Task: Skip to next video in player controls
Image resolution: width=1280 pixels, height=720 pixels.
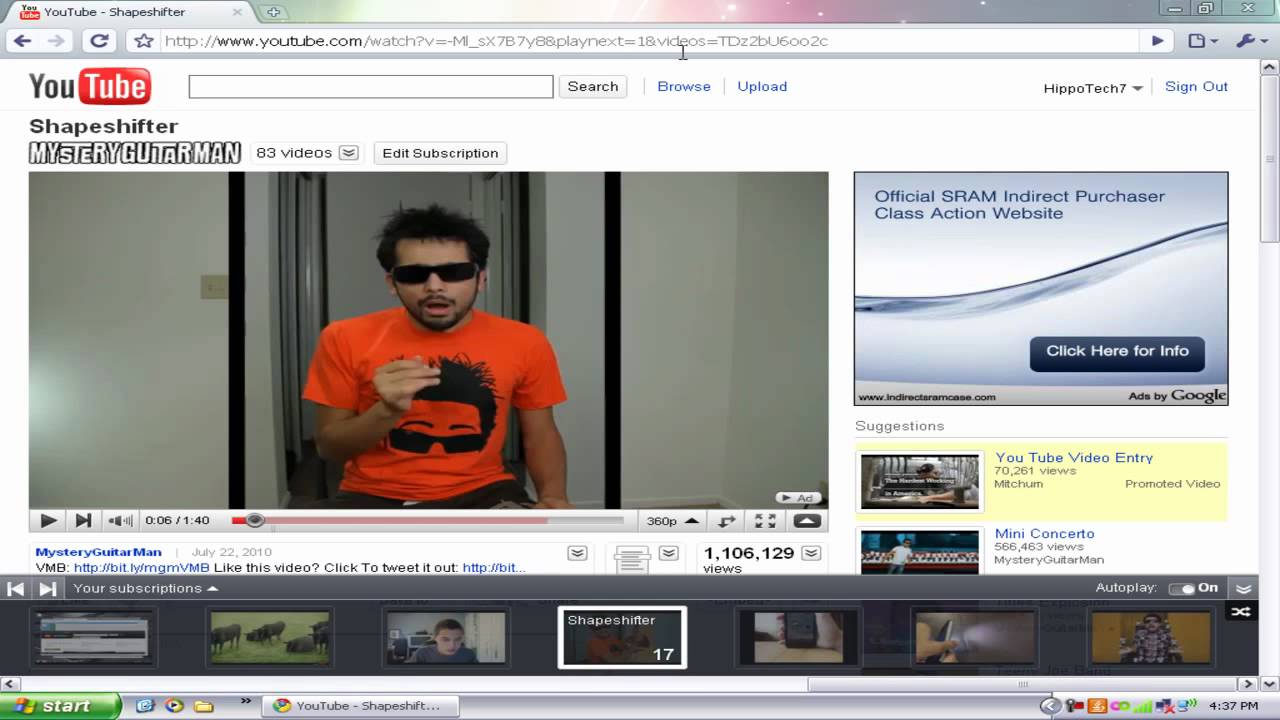Action: pos(84,520)
